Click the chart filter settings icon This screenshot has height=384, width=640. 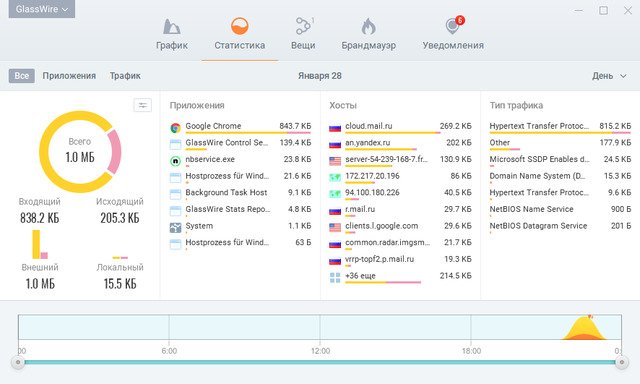coord(142,105)
